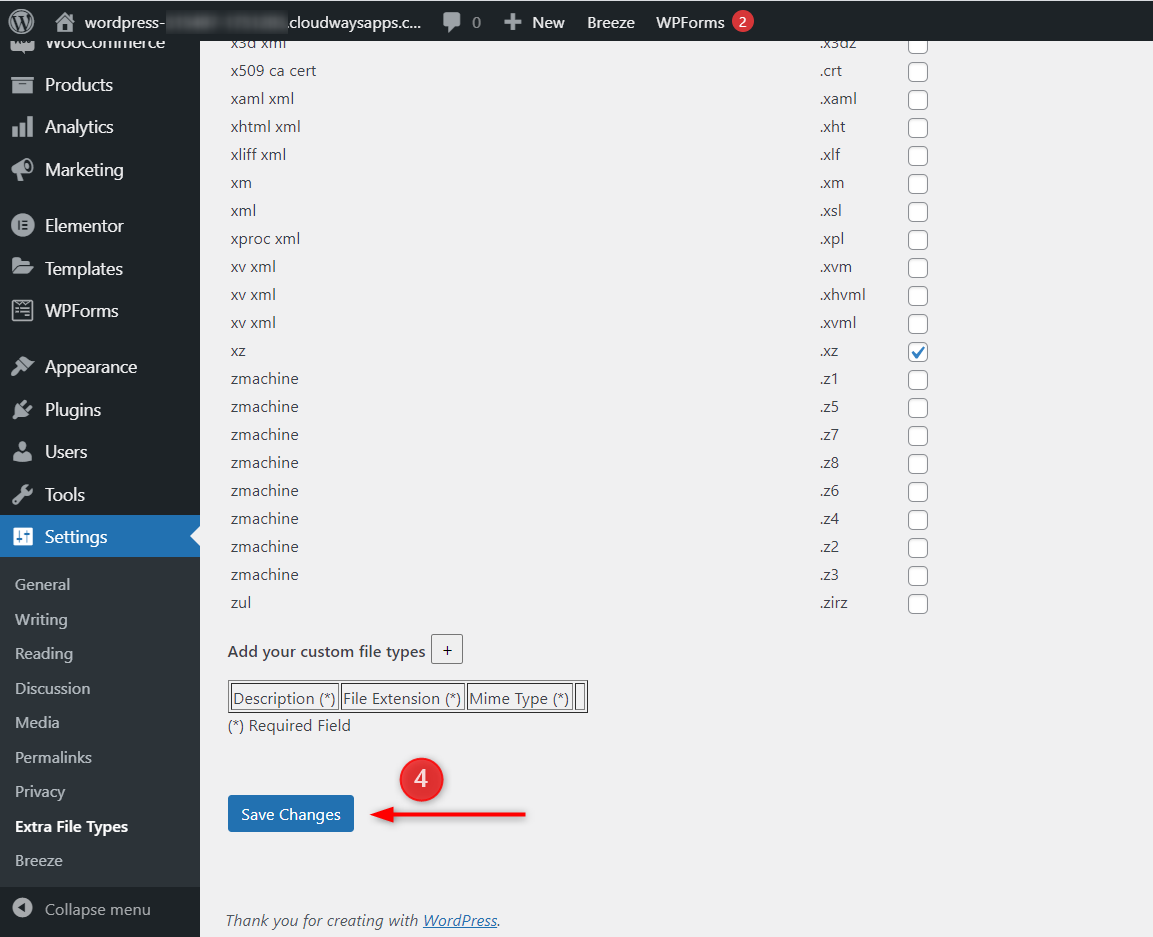Click the Tools wrench icon

(x=22, y=495)
